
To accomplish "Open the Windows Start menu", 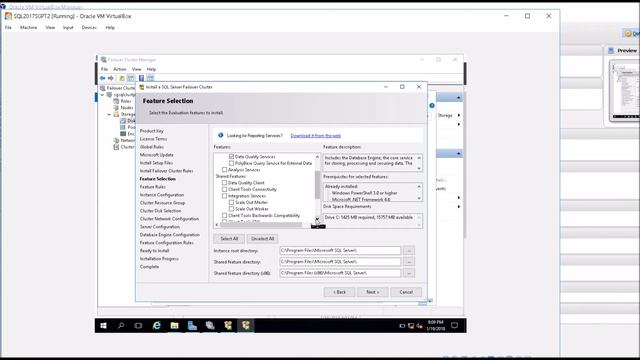I will [103, 325].
